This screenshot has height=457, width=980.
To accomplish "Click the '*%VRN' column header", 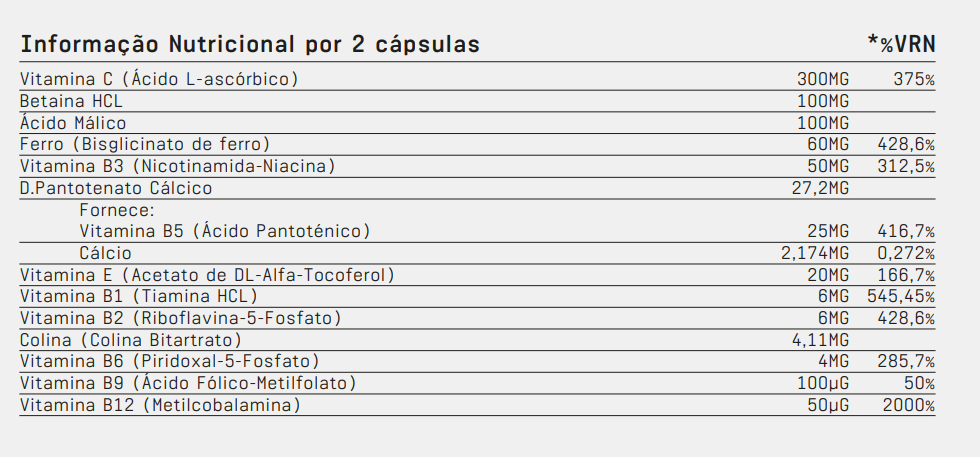I will 901,45.
